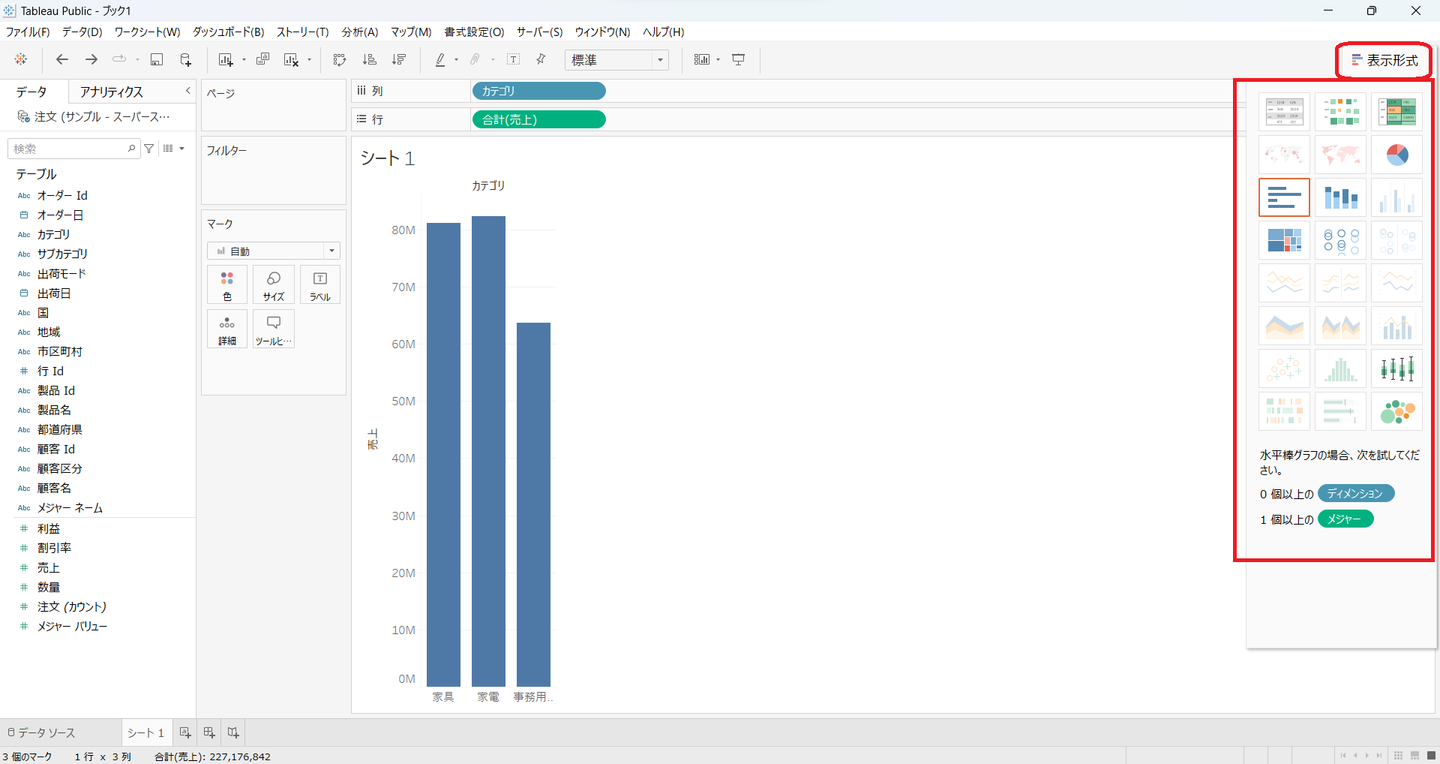Open the ワークシート(W) menu
The height and width of the screenshot is (764, 1440).
tap(147, 32)
